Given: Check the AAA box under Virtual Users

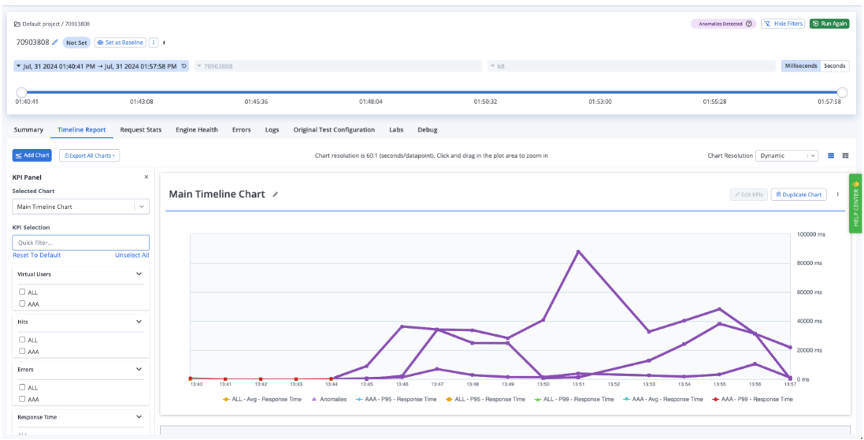Looking at the screenshot, I should click(23, 303).
